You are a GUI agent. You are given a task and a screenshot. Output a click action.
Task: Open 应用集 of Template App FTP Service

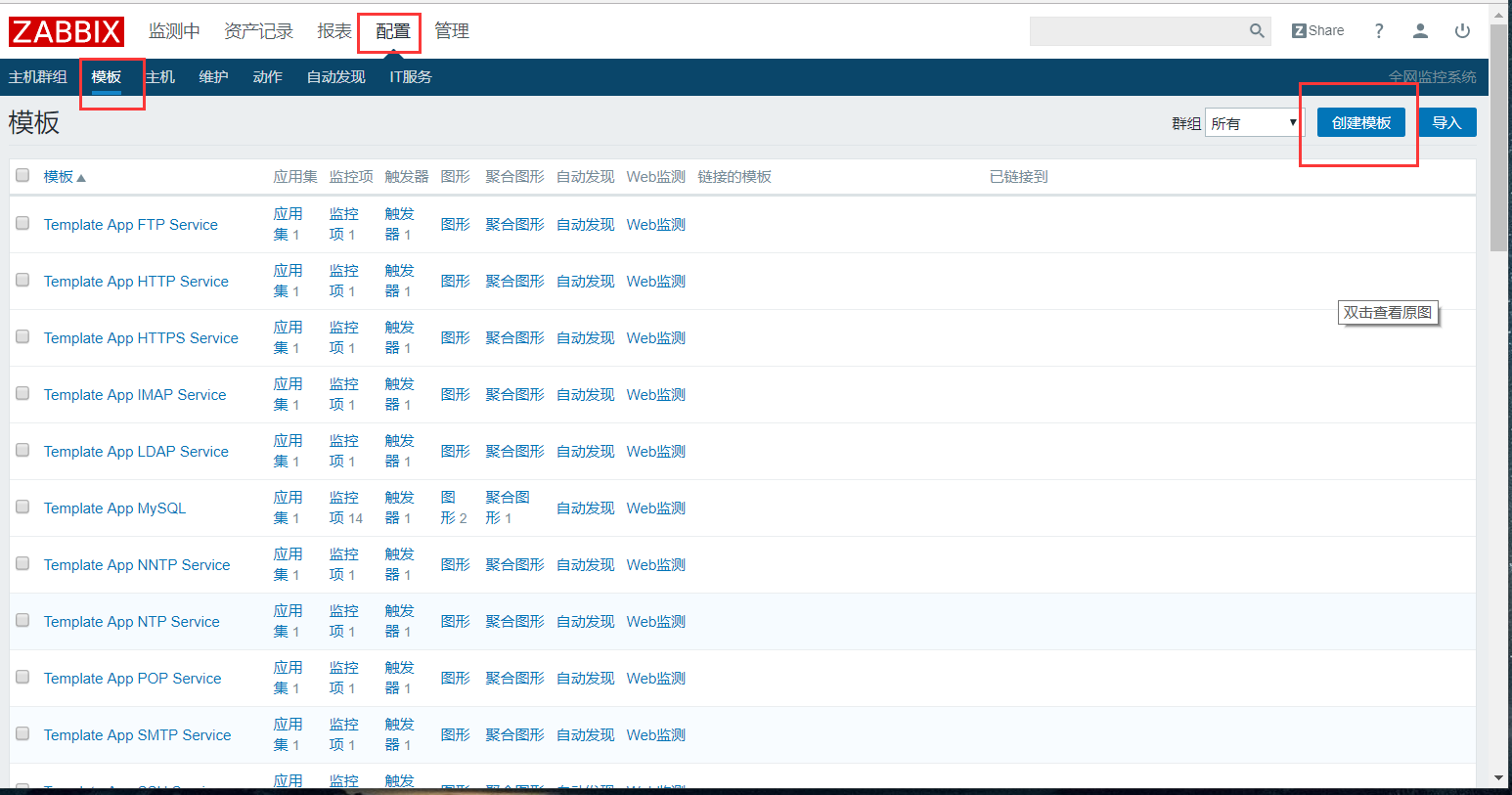[288, 224]
